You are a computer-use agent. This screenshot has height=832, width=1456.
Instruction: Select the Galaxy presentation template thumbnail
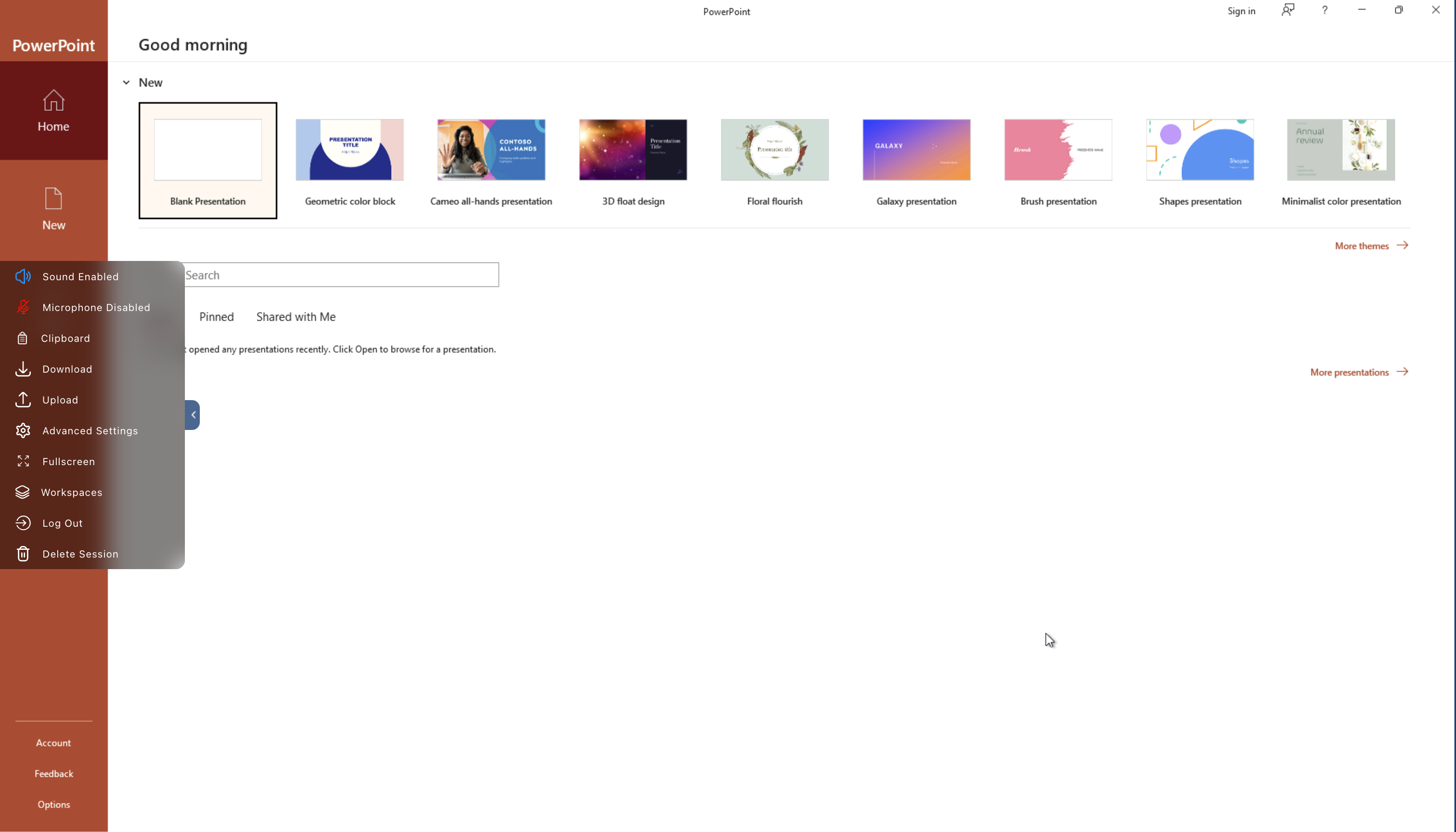pos(916,150)
